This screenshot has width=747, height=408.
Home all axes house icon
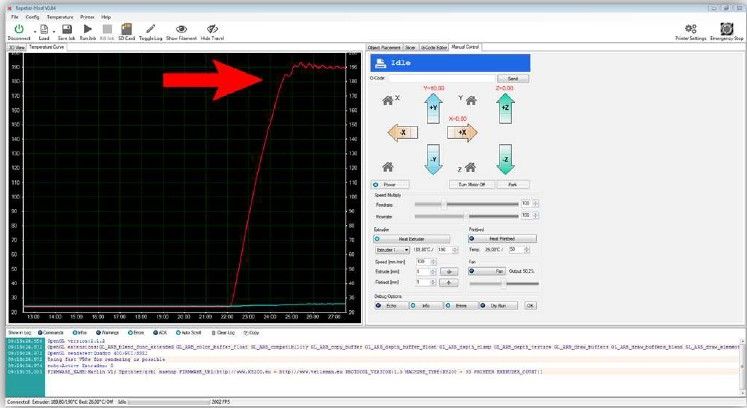coord(388,167)
